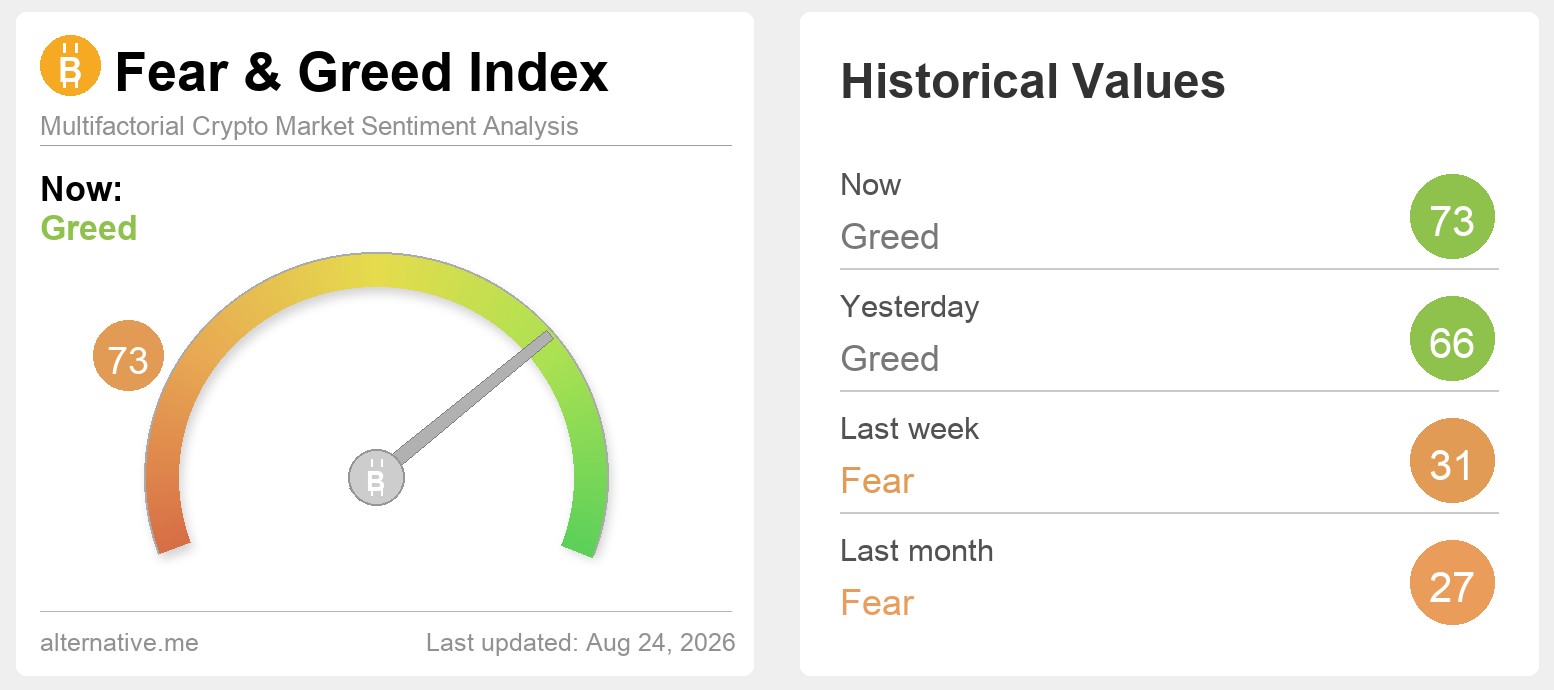This screenshot has width=1554, height=690.
Task: Click Multifactorial Crypto Market Sentiment Analysis subtitle
Action: coord(309,127)
